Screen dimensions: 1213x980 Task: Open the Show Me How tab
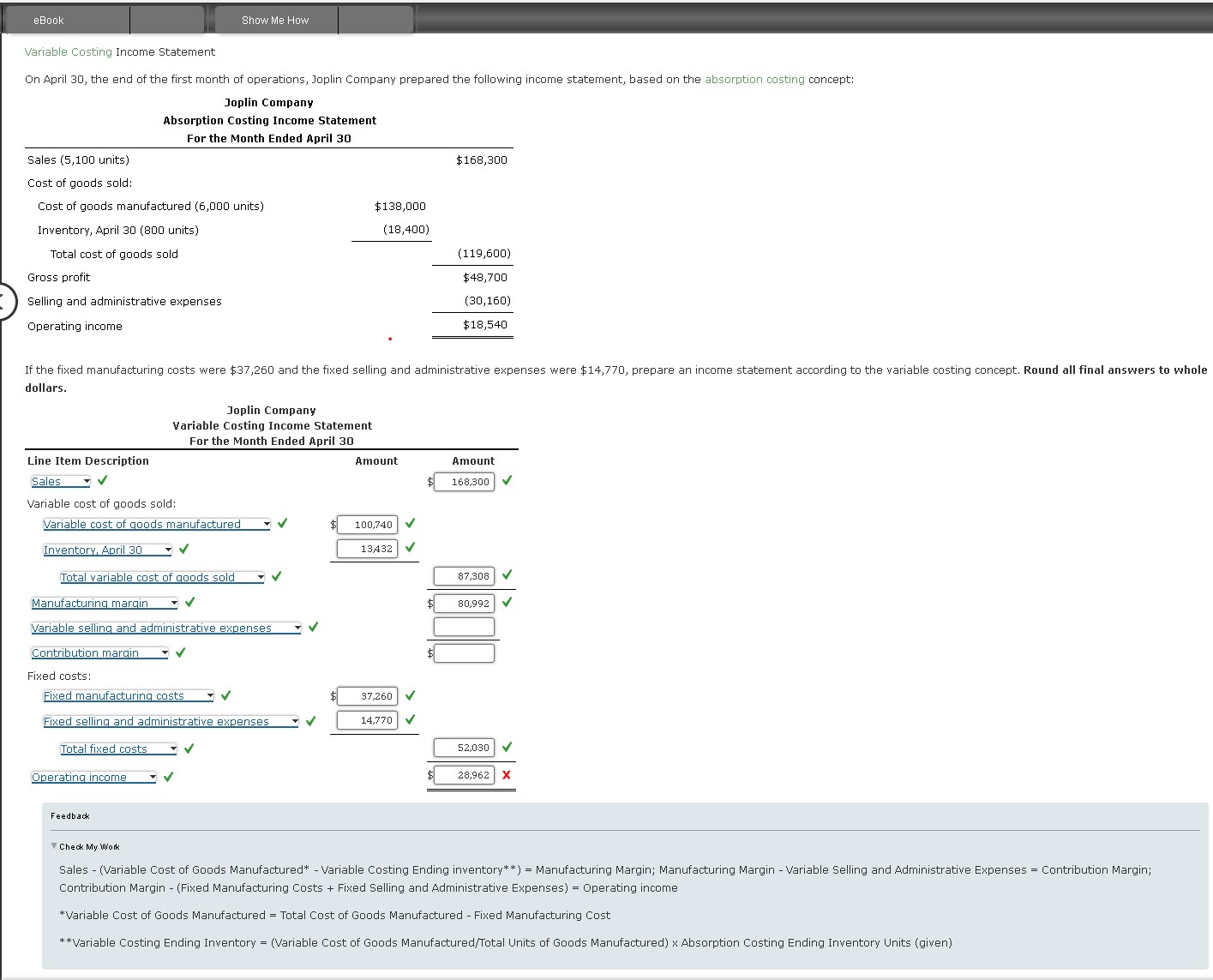coord(275,19)
